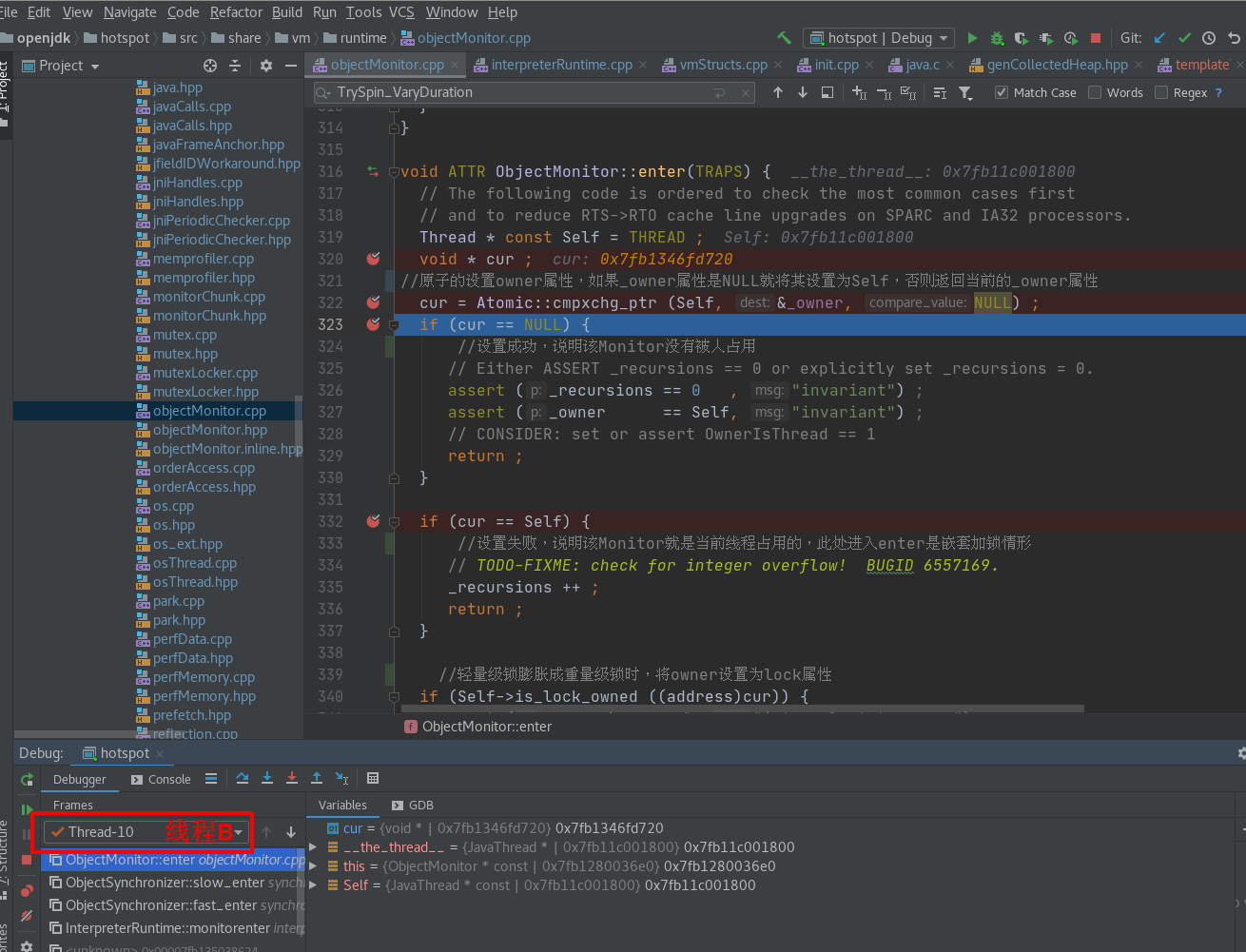Click Step Over icon in debugger toolbar
This screenshot has height=952, width=1246.
coord(243,778)
